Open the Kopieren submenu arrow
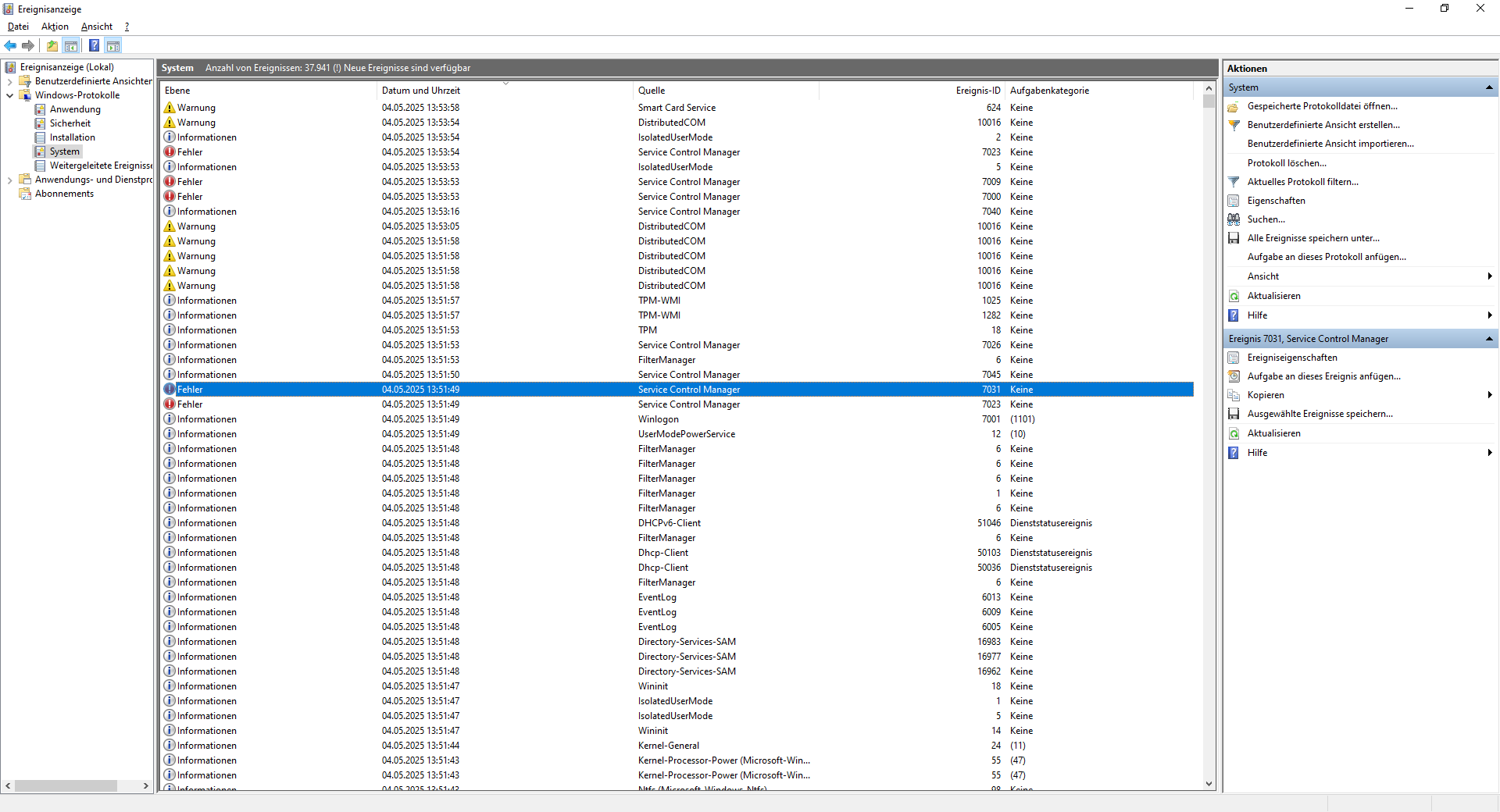This screenshot has height=812, width=1500. pos(1490,395)
